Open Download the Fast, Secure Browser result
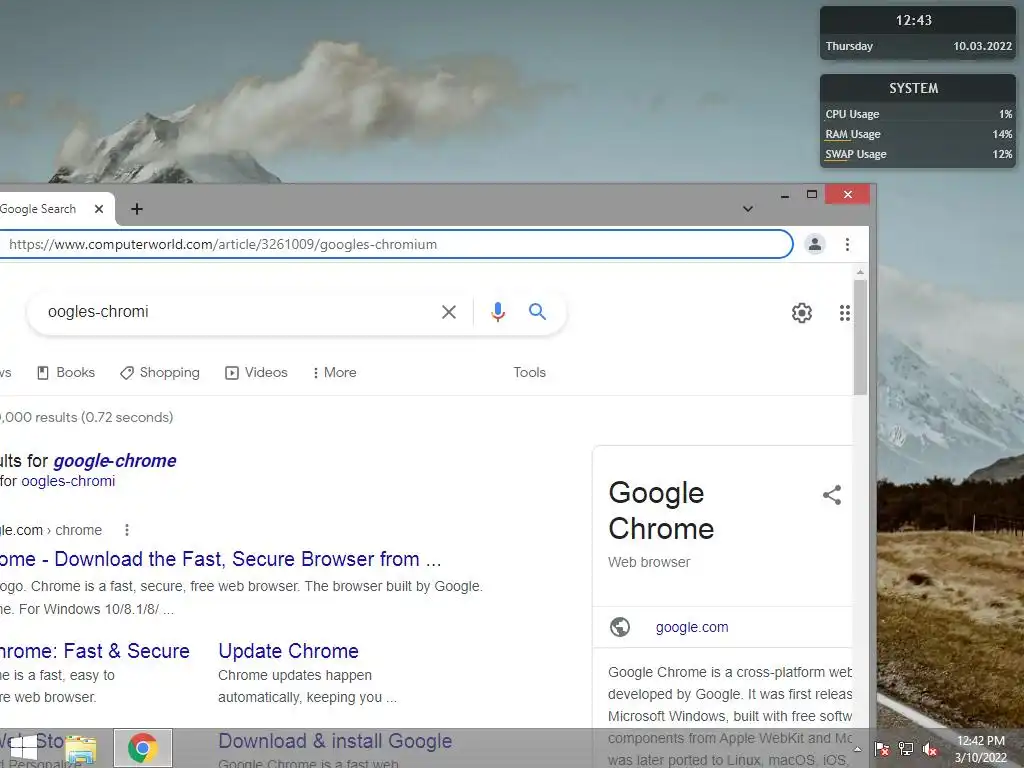1024x768 pixels. click(220, 560)
